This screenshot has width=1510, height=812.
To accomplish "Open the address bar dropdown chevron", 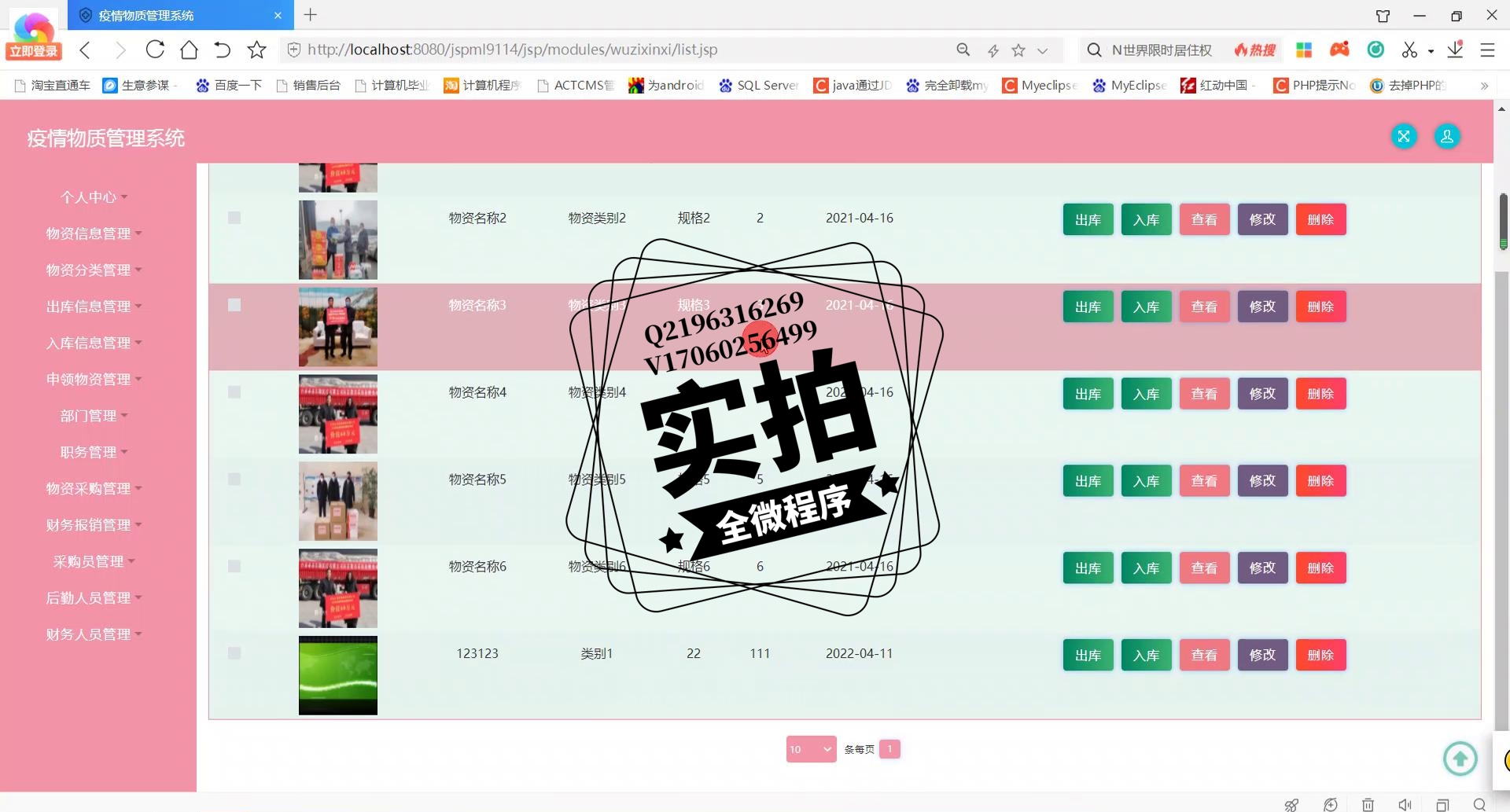I will point(1042,50).
